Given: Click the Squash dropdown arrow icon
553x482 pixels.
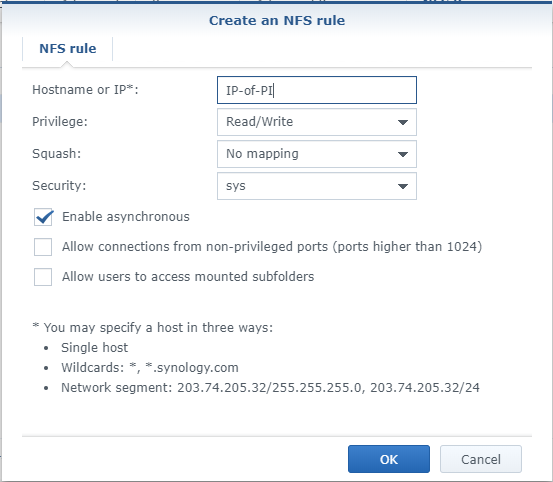Looking at the screenshot, I should coord(402,154).
